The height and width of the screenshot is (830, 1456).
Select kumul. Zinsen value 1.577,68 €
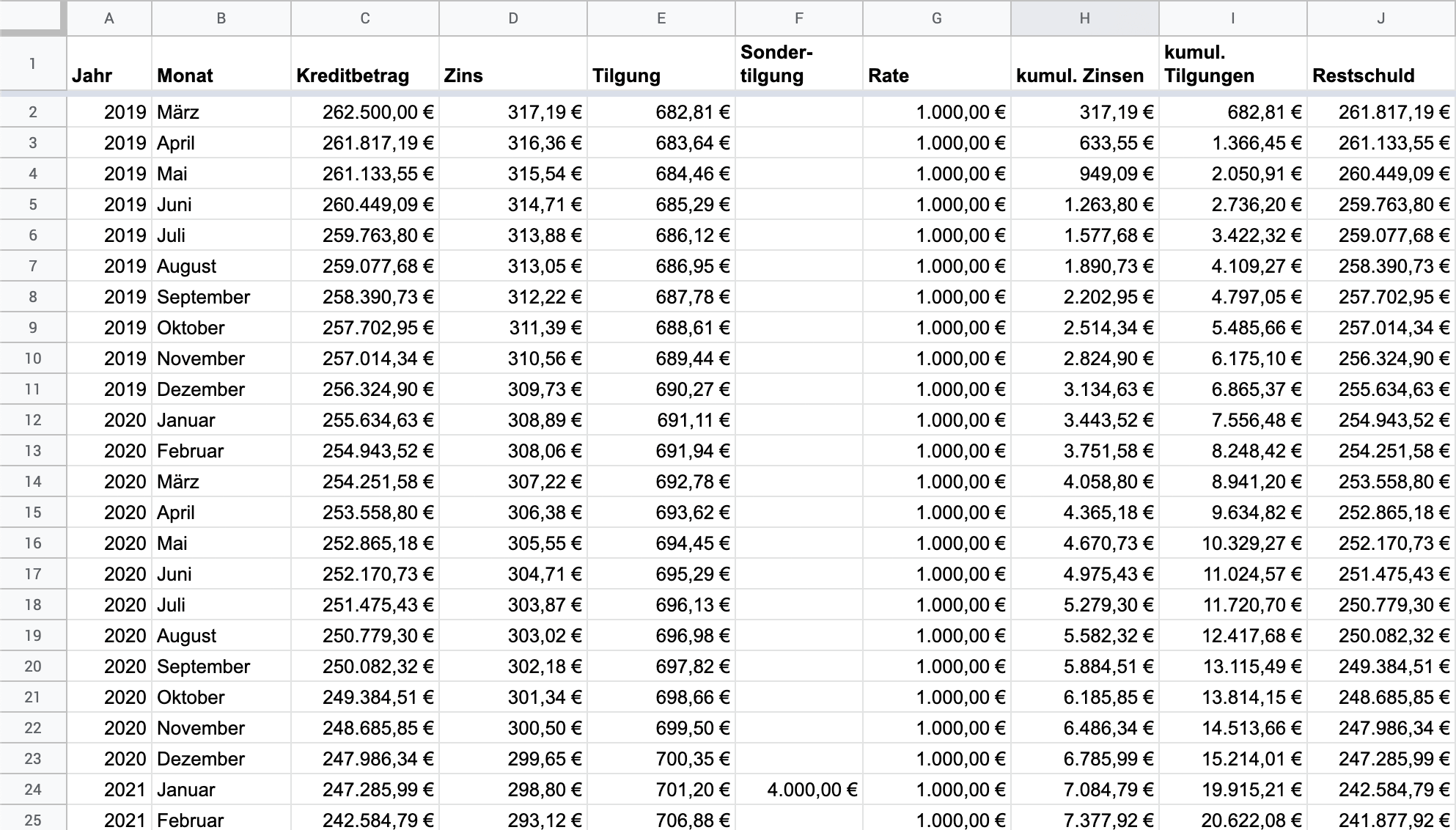[1085, 235]
